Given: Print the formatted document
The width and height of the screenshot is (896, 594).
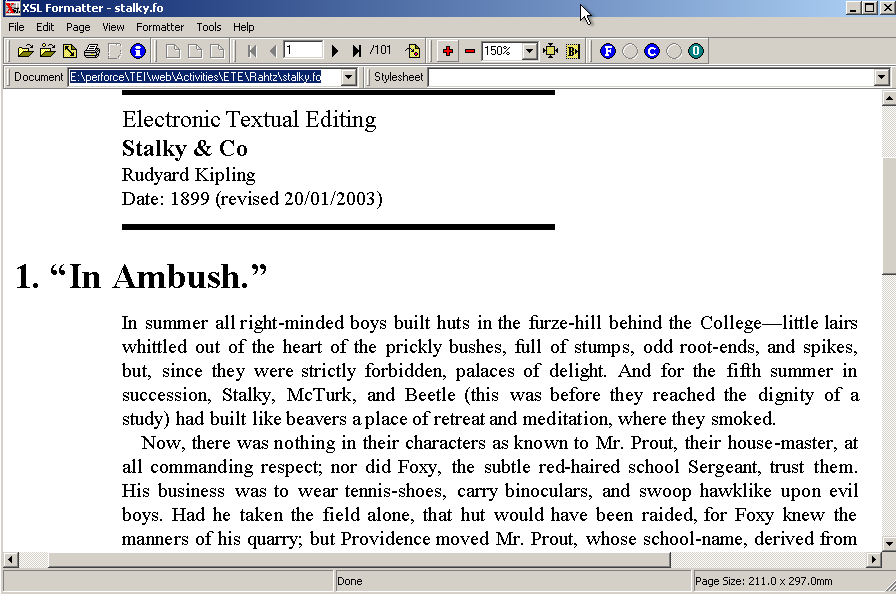Looking at the screenshot, I should 91,50.
